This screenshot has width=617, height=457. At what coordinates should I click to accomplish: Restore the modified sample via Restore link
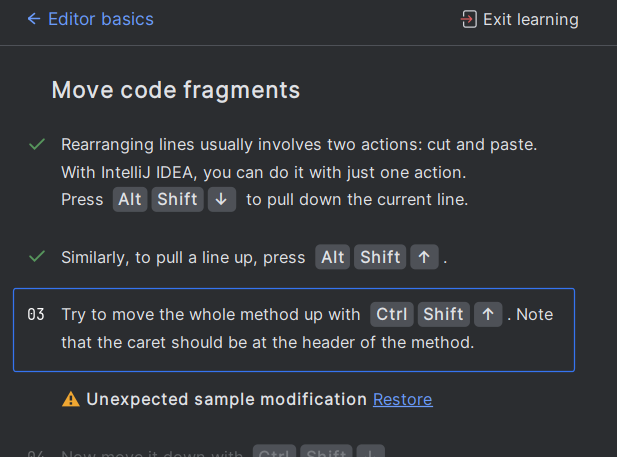tap(403, 400)
